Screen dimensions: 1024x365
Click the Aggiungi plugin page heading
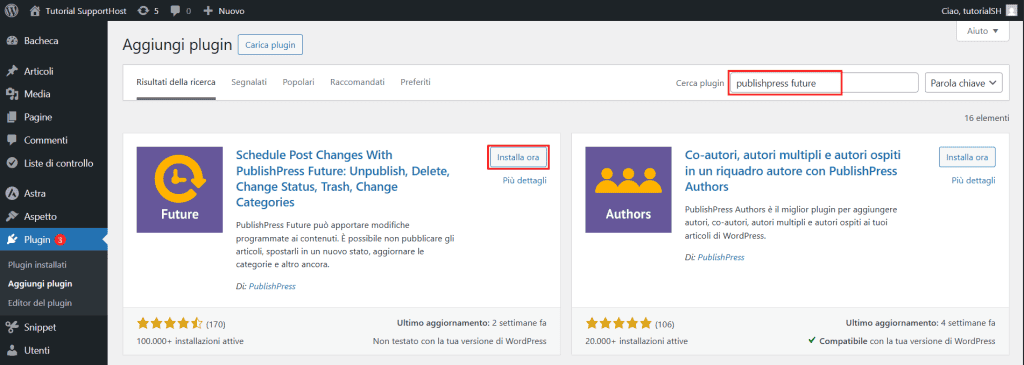click(x=177, y=45)
